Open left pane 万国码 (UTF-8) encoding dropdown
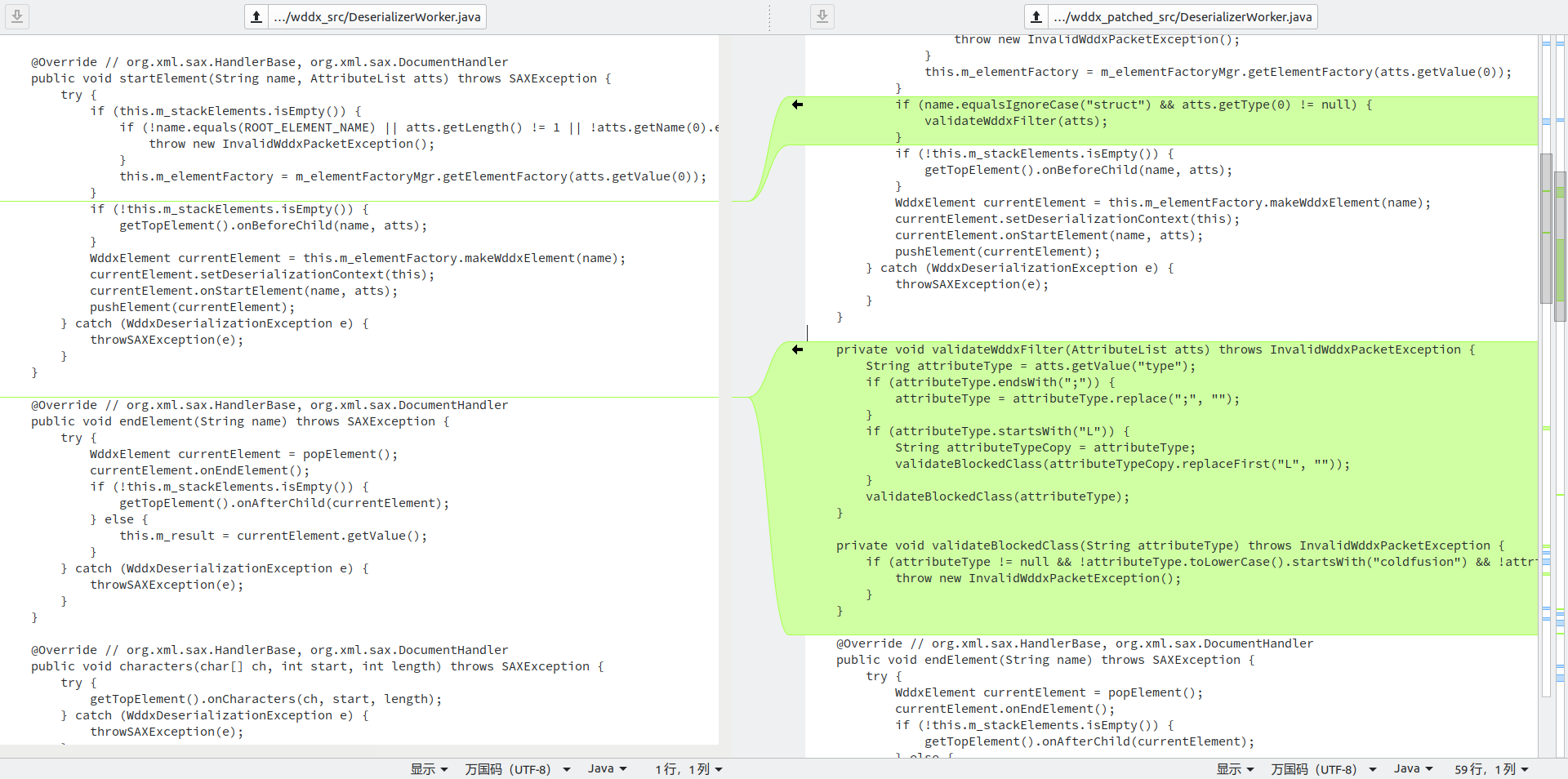Image resolution: width=1568 pixels, height=779 pixels. 517,769
